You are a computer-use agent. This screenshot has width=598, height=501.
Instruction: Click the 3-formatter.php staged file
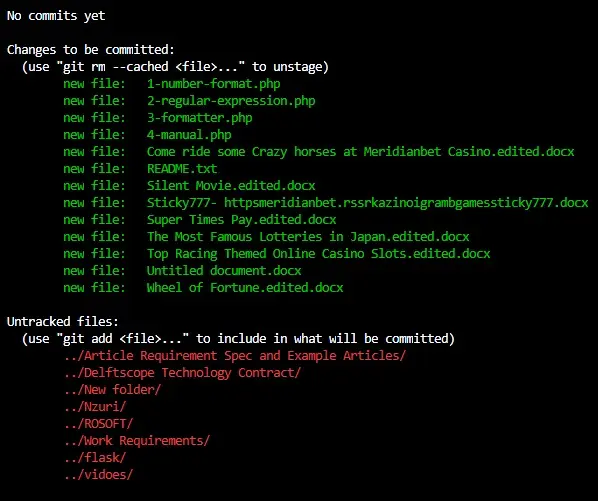(x=199, y=117)
